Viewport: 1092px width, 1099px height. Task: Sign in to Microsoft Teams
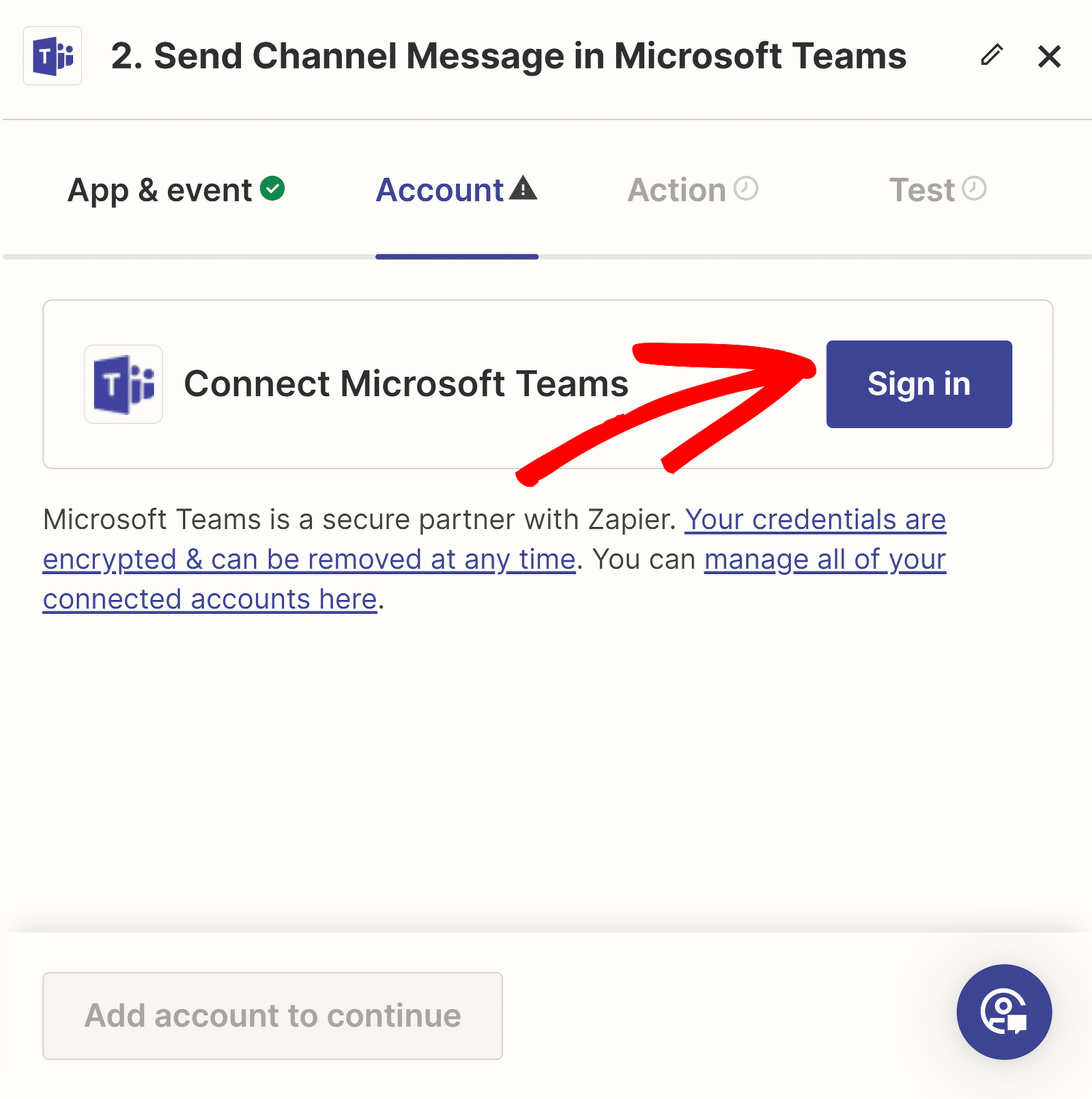pyautogui.click(x=919, y=384)
